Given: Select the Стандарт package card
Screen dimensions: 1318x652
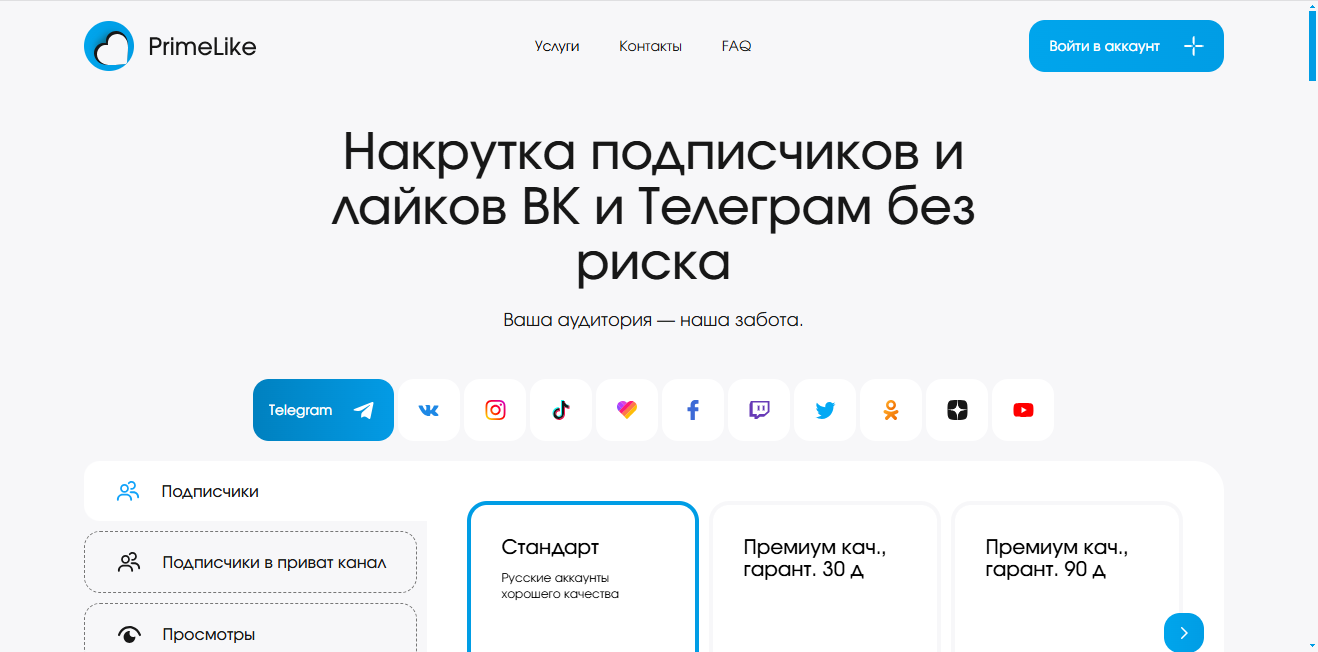Looking at the screenshot, I should 583,577.
